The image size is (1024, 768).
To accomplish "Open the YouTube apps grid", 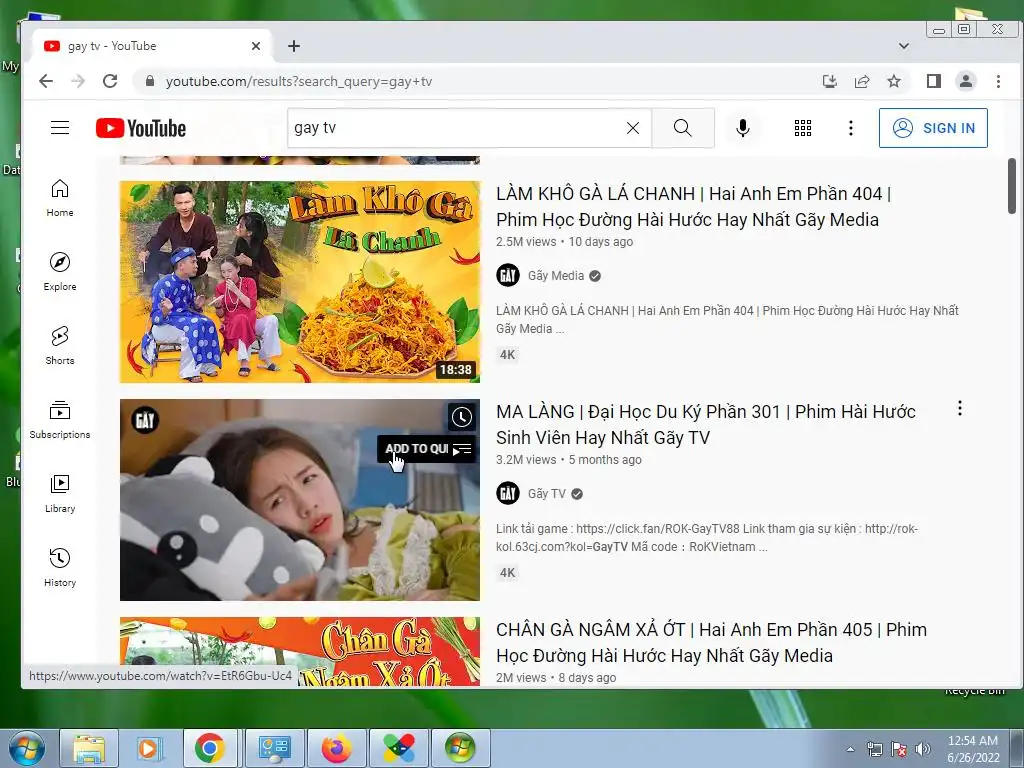I will (x=803, y=128).
